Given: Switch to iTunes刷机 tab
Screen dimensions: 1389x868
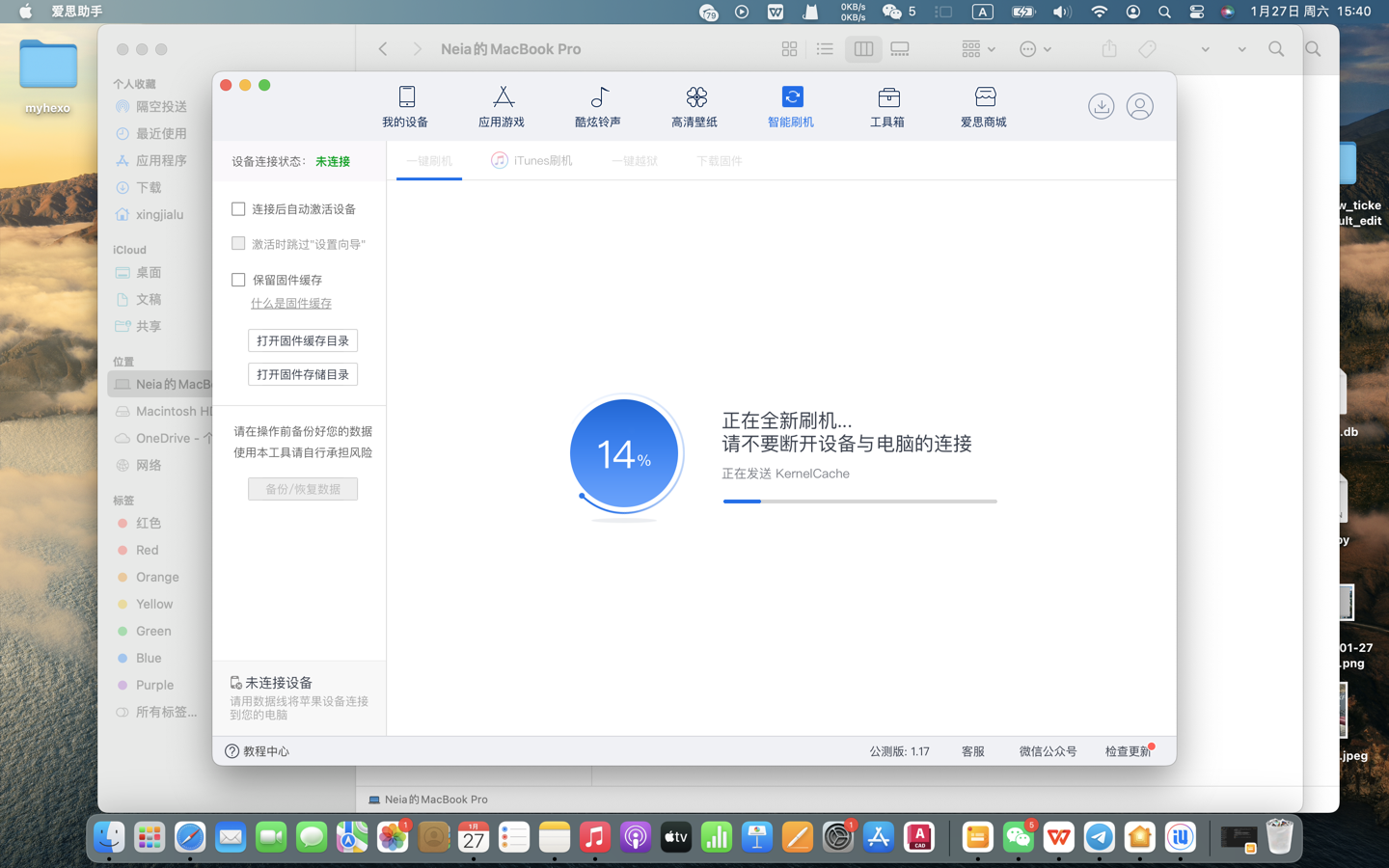Looking at the screenshot, I should coord(531,161).
